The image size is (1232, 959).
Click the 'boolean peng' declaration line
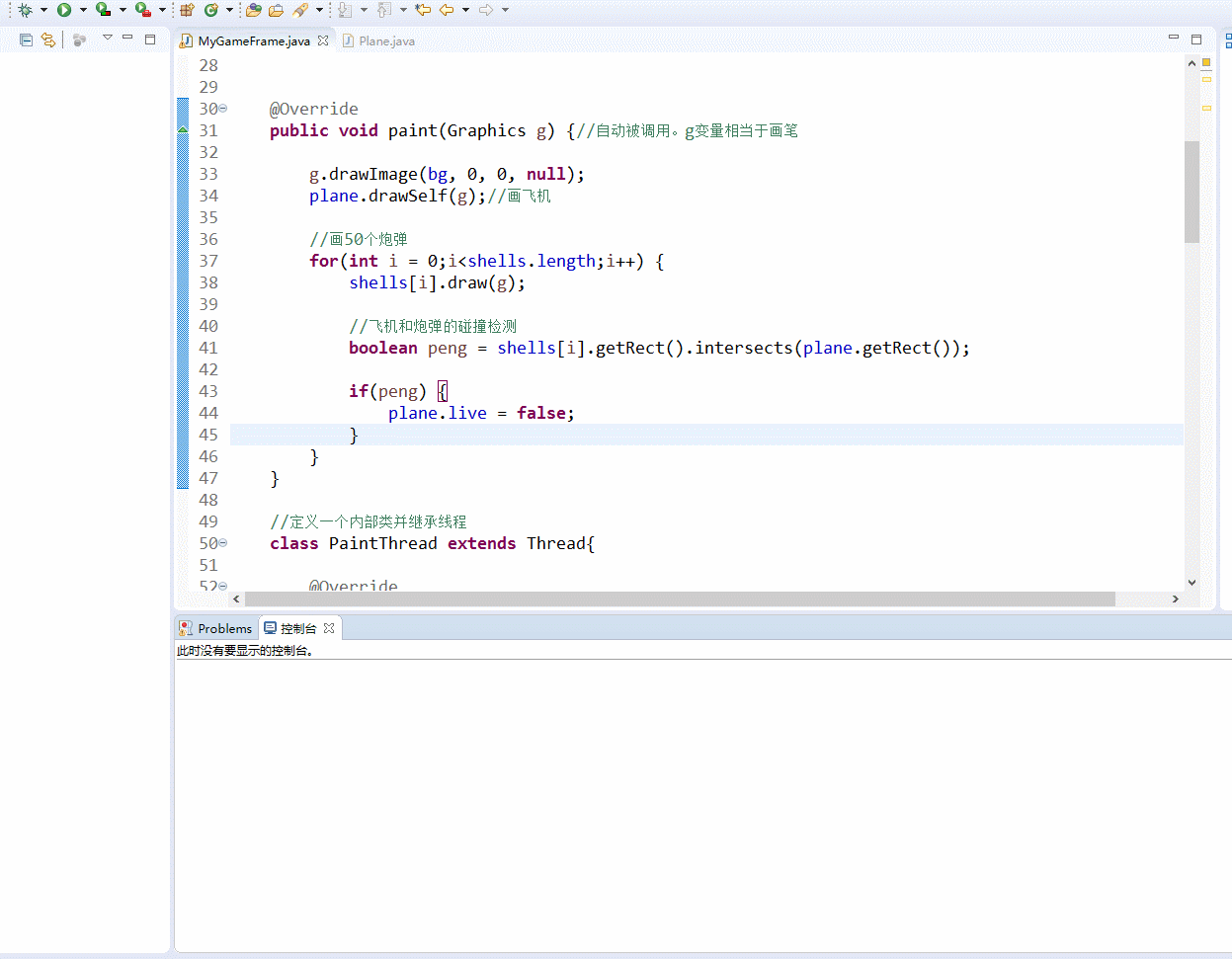(659, 348)
